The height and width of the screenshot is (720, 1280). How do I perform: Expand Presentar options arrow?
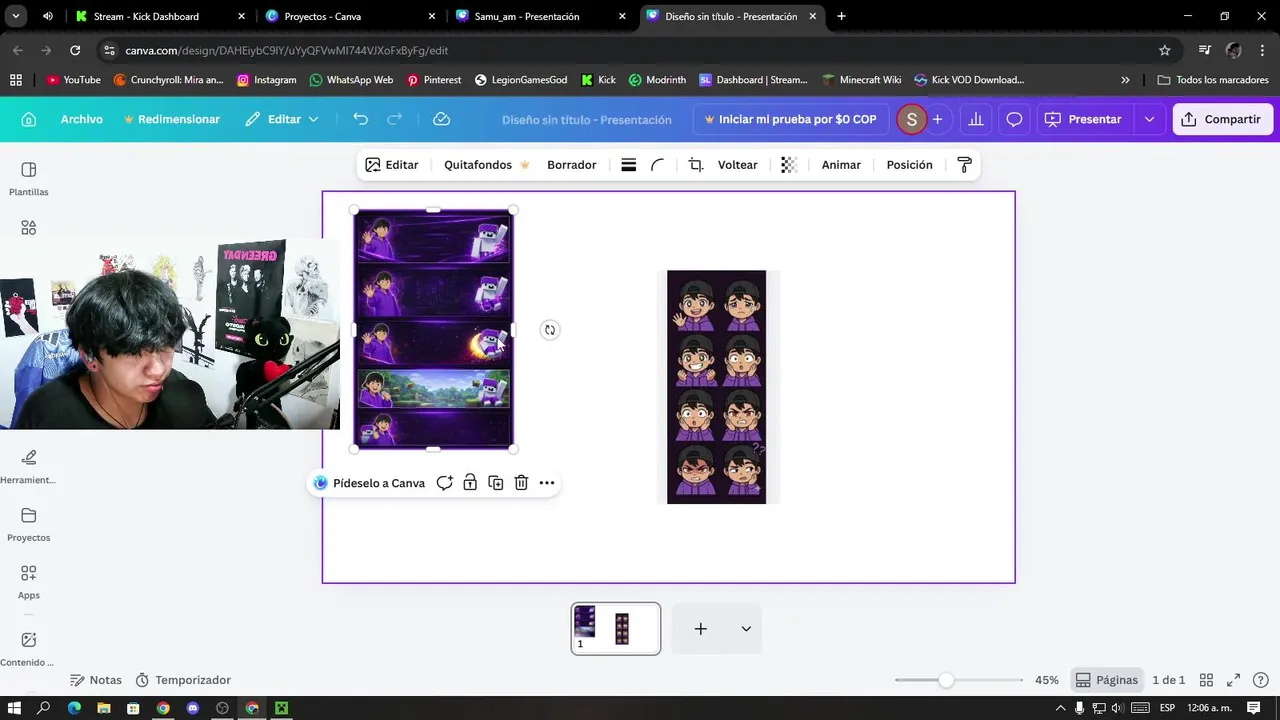(x=1149, y=119)
